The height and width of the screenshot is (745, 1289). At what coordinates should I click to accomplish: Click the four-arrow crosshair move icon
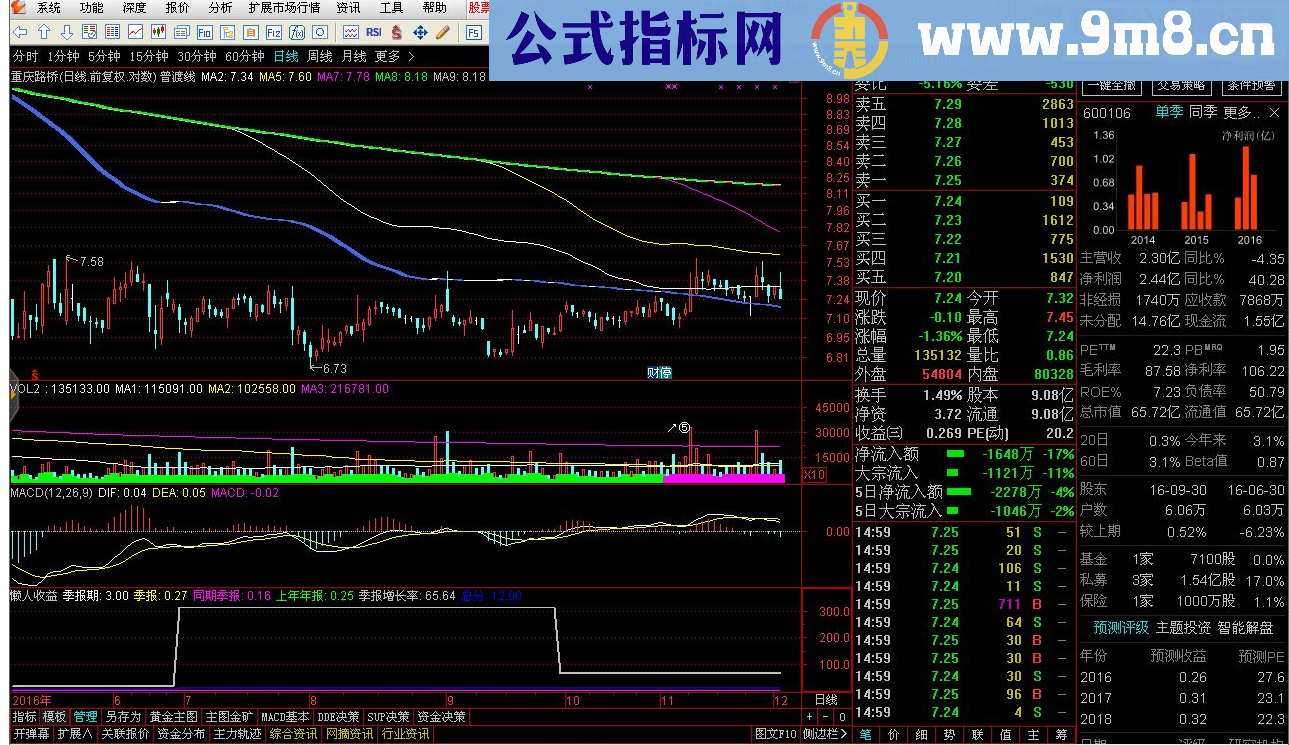point(420,32)
